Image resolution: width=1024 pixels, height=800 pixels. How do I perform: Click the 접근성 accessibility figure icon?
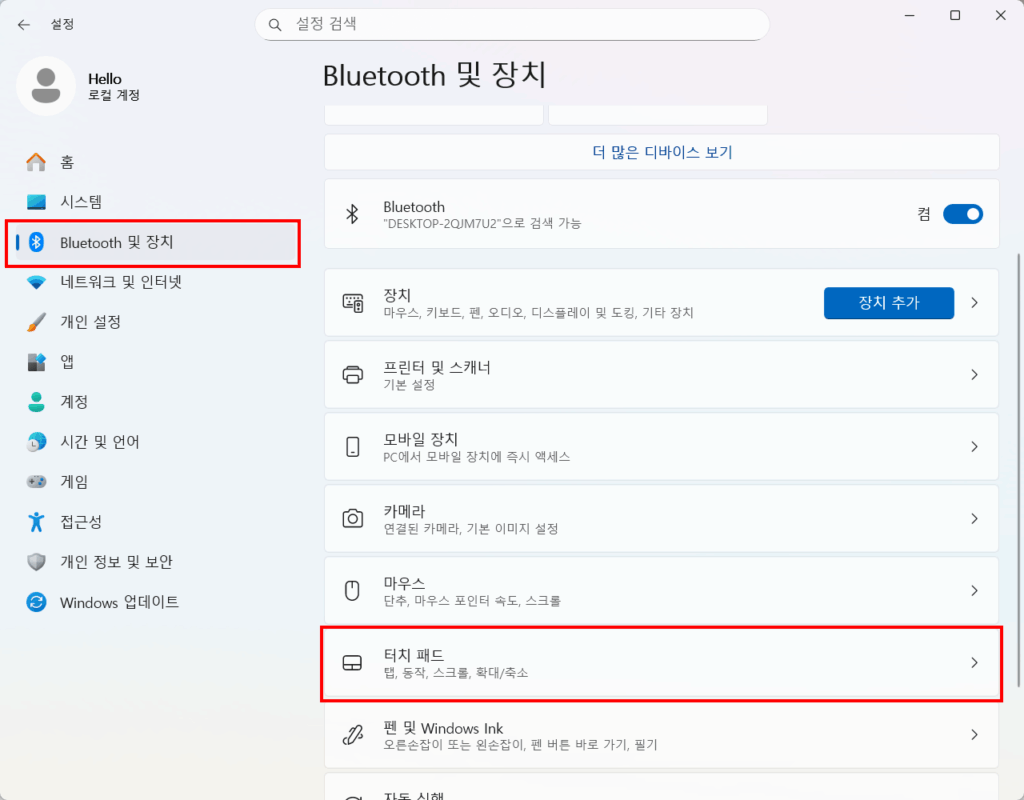coord(37,522)
